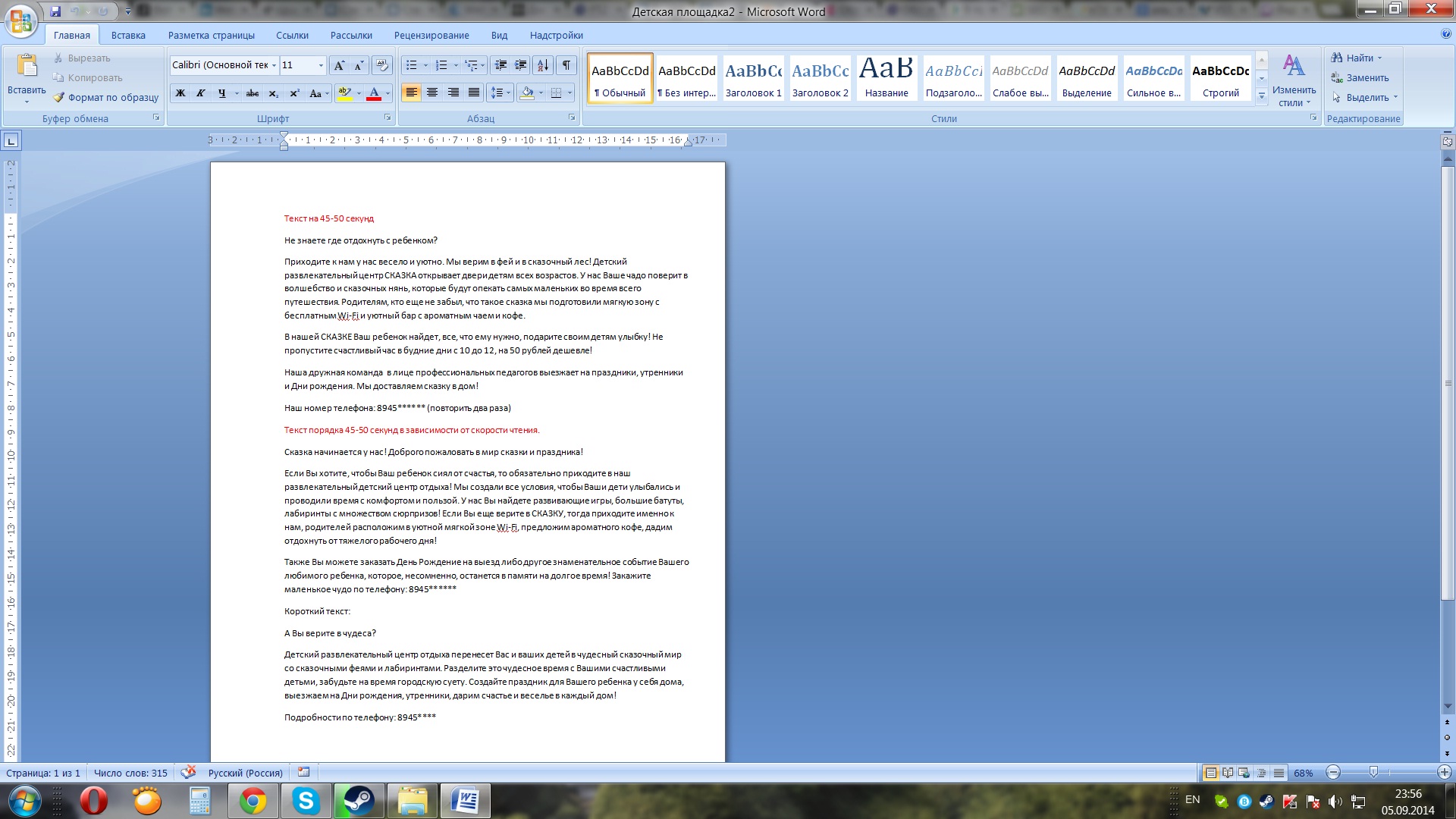Shrink the font size

click(359, 65)
